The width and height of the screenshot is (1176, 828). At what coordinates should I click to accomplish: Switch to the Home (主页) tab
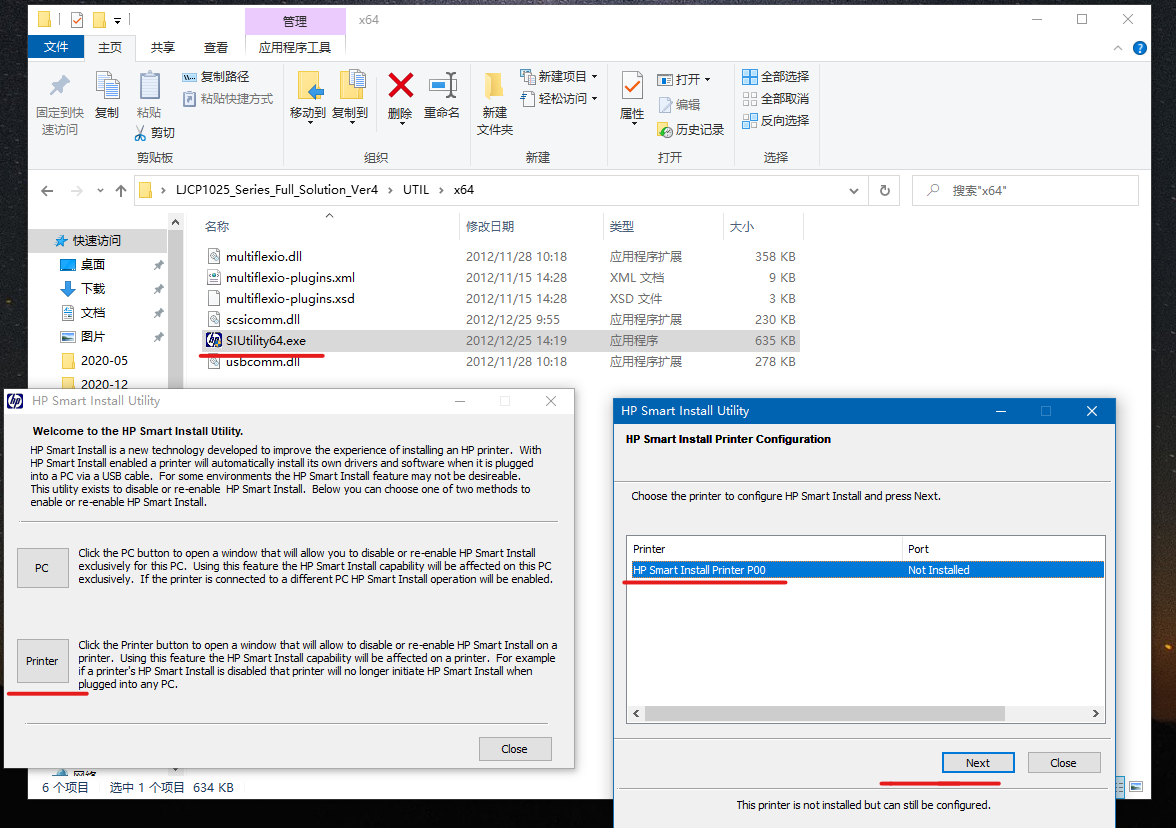110,47
